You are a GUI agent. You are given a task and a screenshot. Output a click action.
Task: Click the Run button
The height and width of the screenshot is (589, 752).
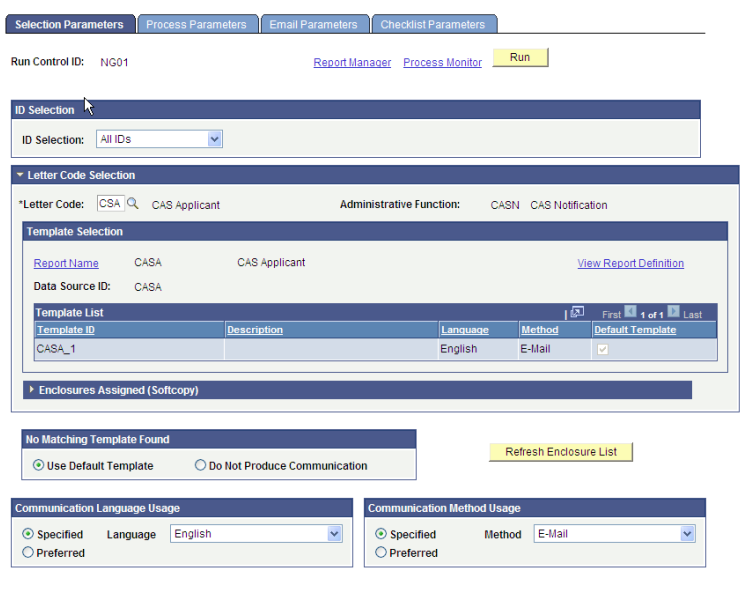pos(520,57)
